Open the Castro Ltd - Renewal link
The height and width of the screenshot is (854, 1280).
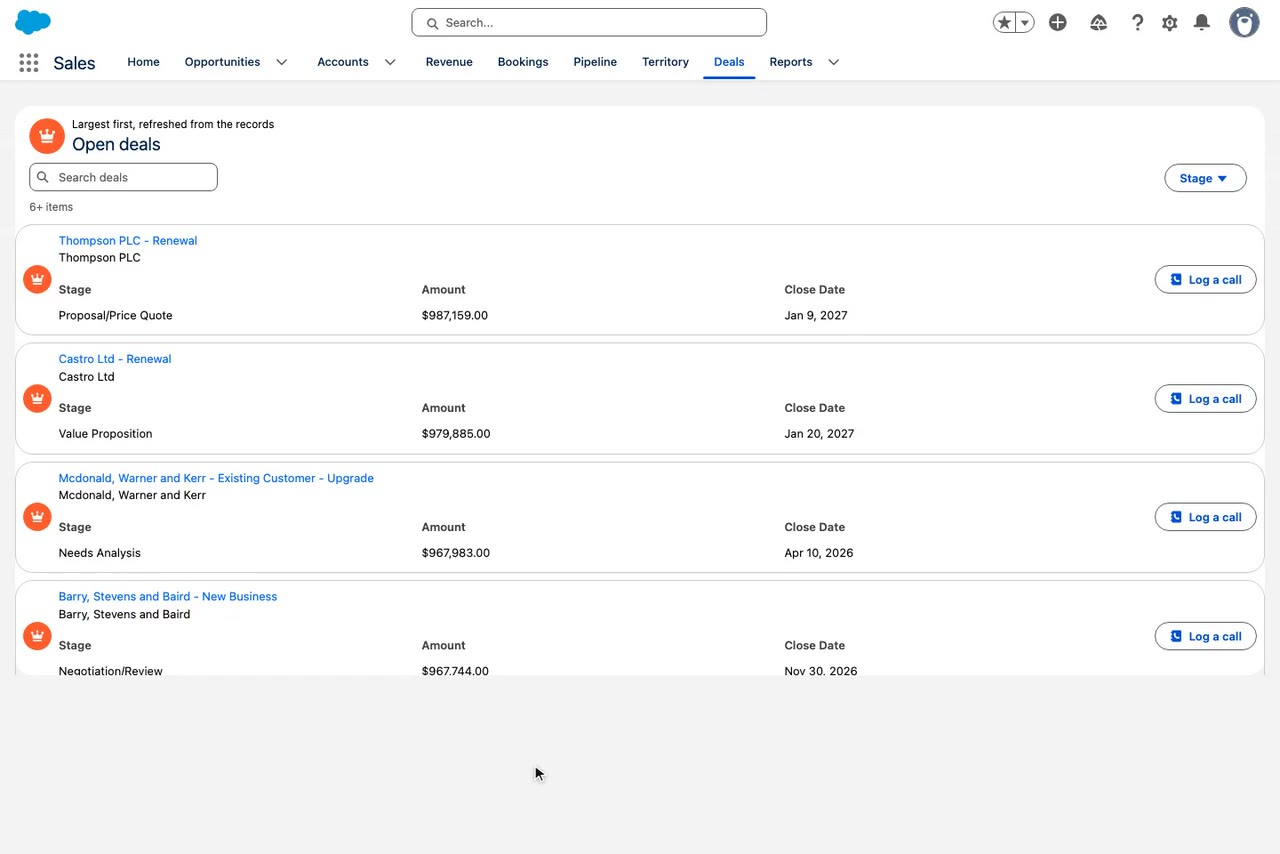(x=115, y=359)
